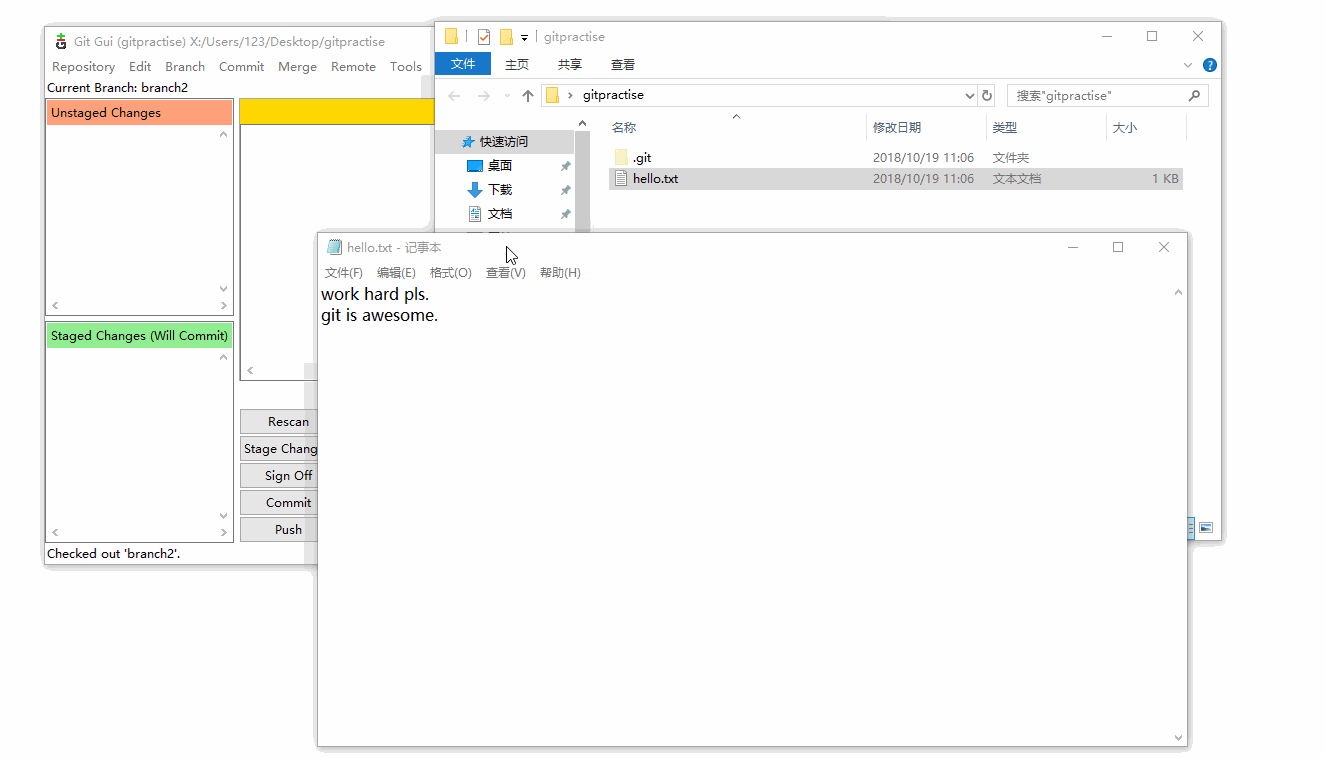Switch to the 查看 ribbon tab in Explorer

tap(623, 64)
